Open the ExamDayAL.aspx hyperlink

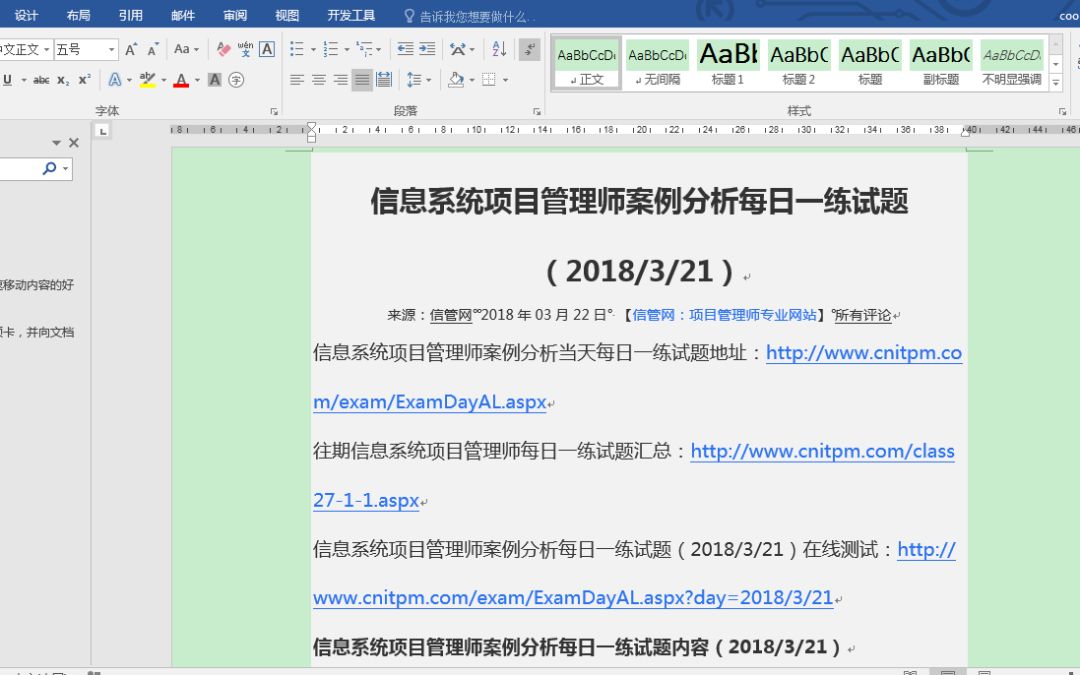coord(430,402)
